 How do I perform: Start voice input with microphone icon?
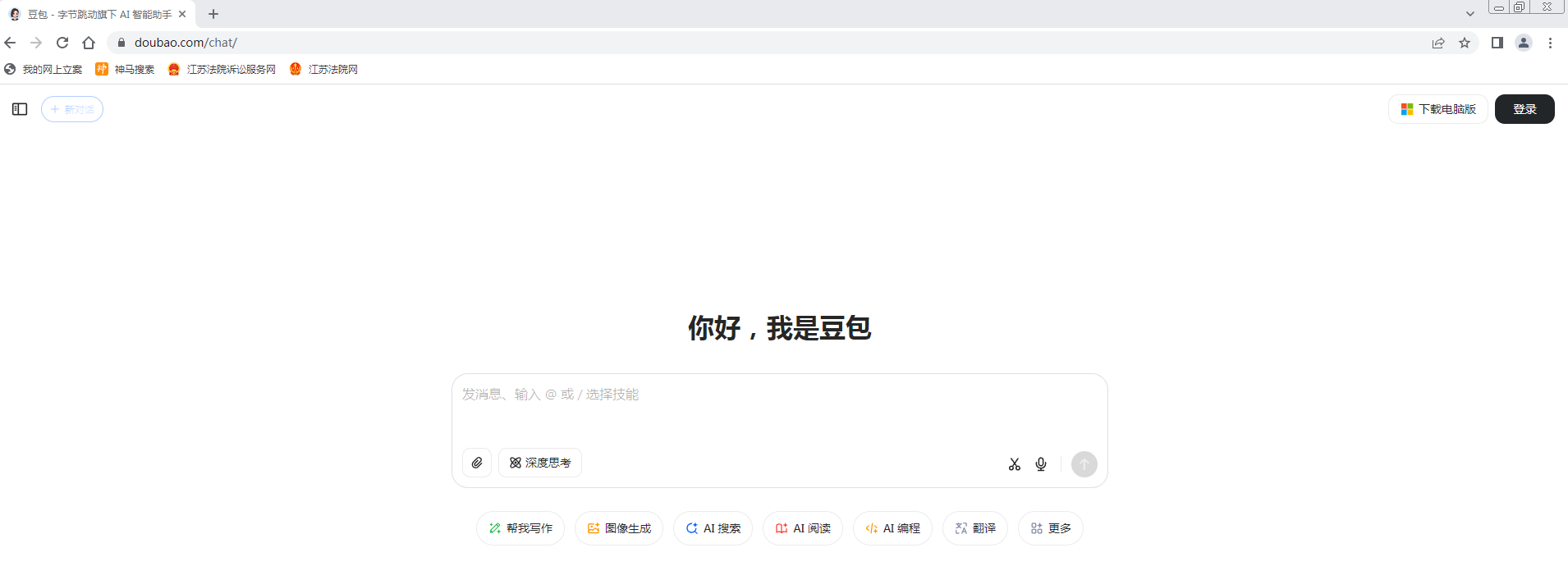click(1041, 464)
